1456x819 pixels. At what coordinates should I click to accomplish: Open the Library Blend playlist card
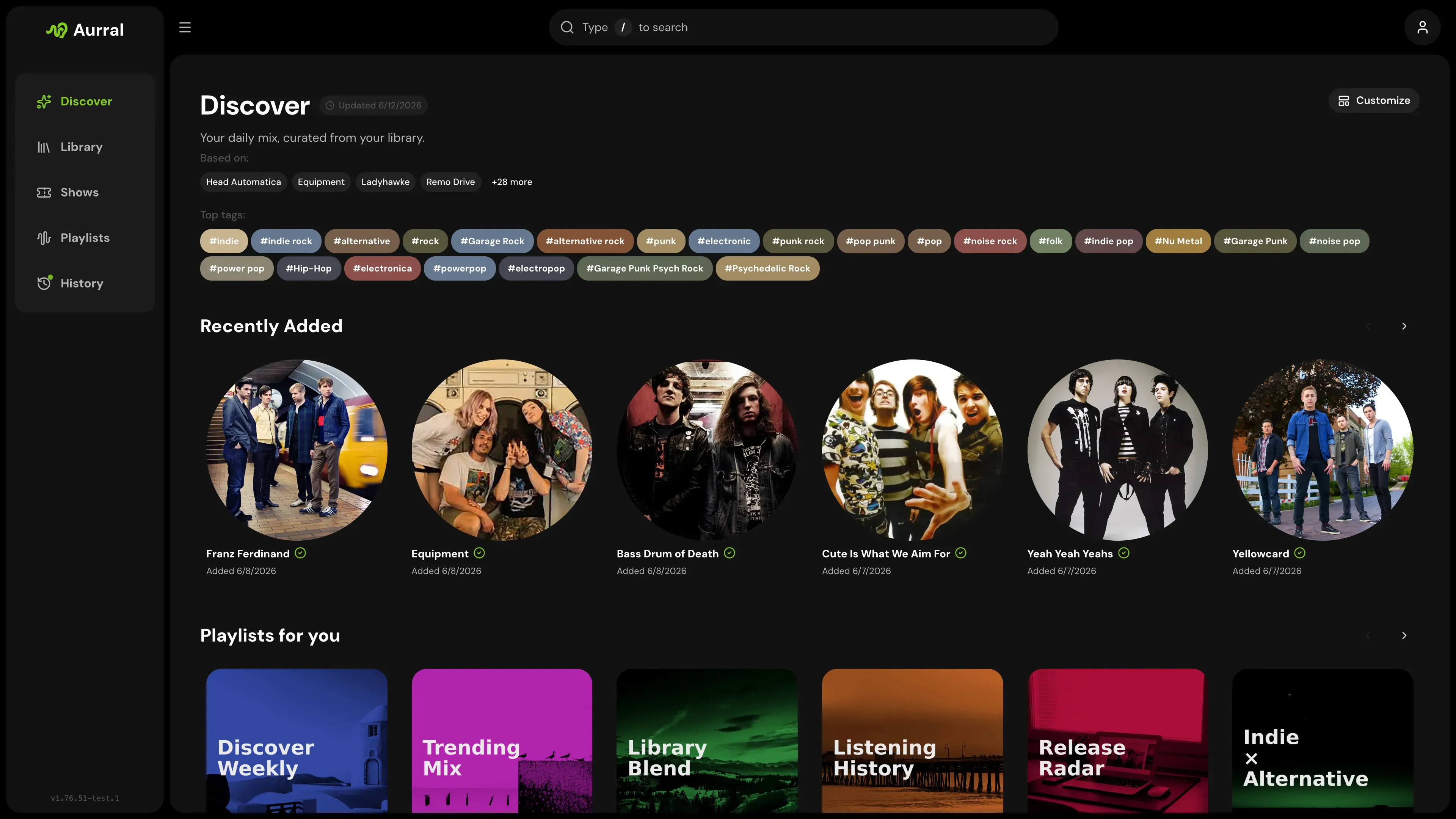coord(707,741)
